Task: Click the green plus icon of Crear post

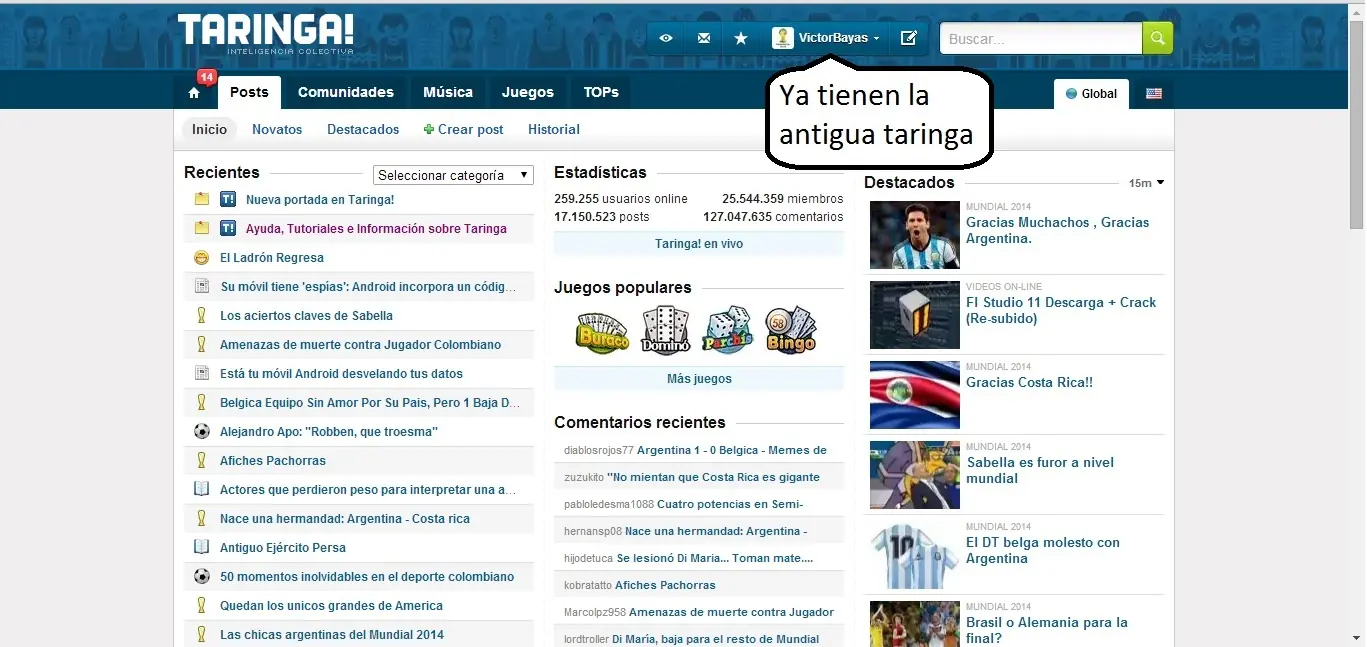Action: click(429, 129)
